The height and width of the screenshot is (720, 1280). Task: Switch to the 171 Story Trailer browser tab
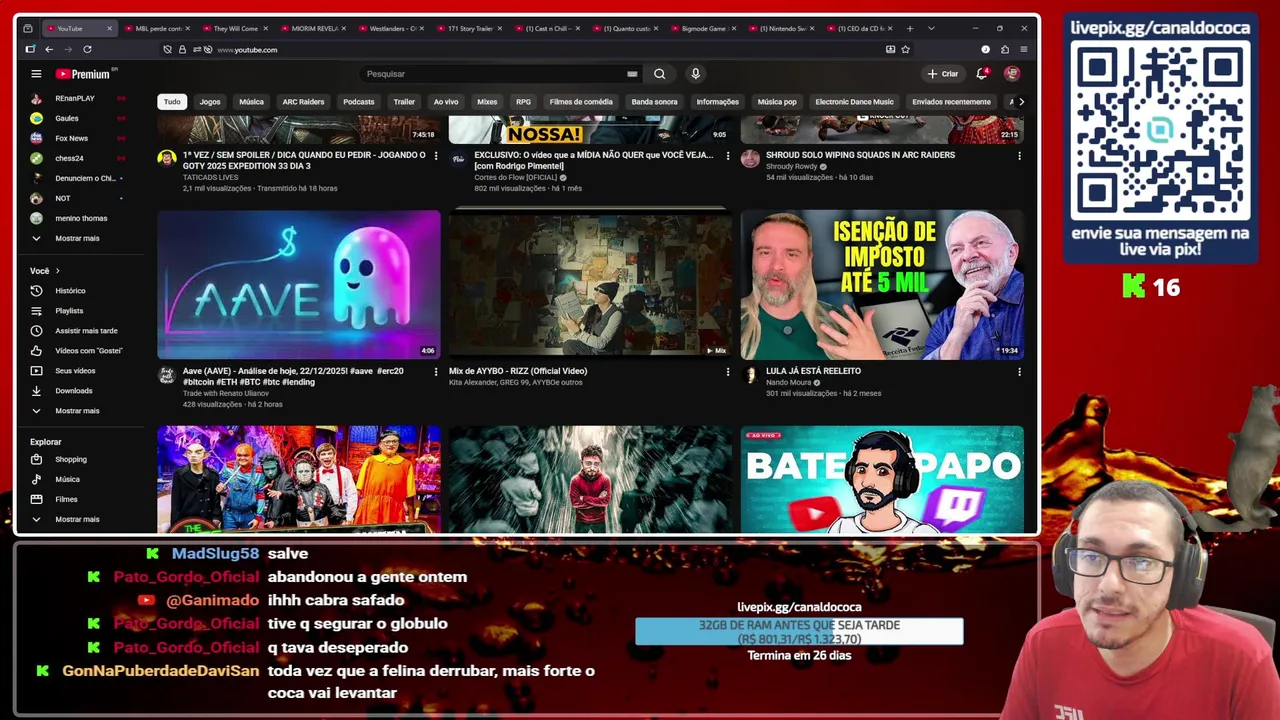pyautogui.click(x=469, y=28)
